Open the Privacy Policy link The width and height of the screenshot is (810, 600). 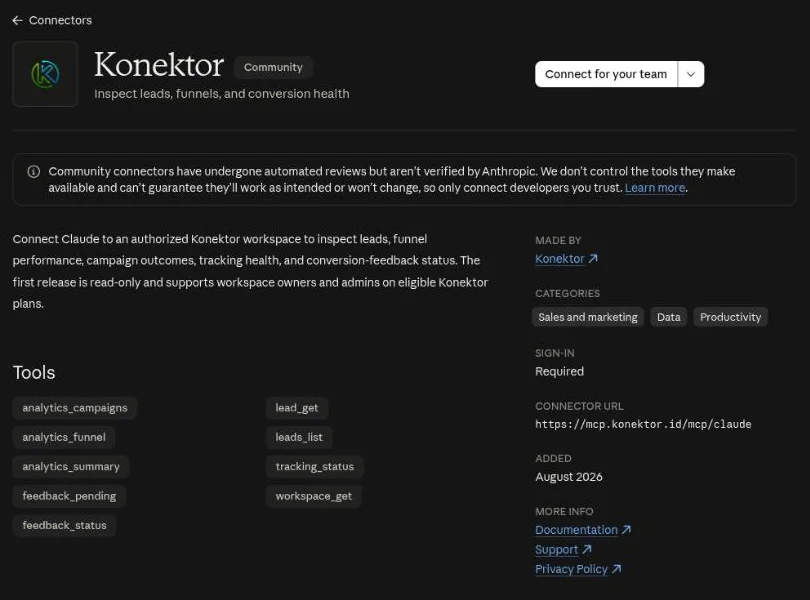pyautogui.click(x=571, y=569)
